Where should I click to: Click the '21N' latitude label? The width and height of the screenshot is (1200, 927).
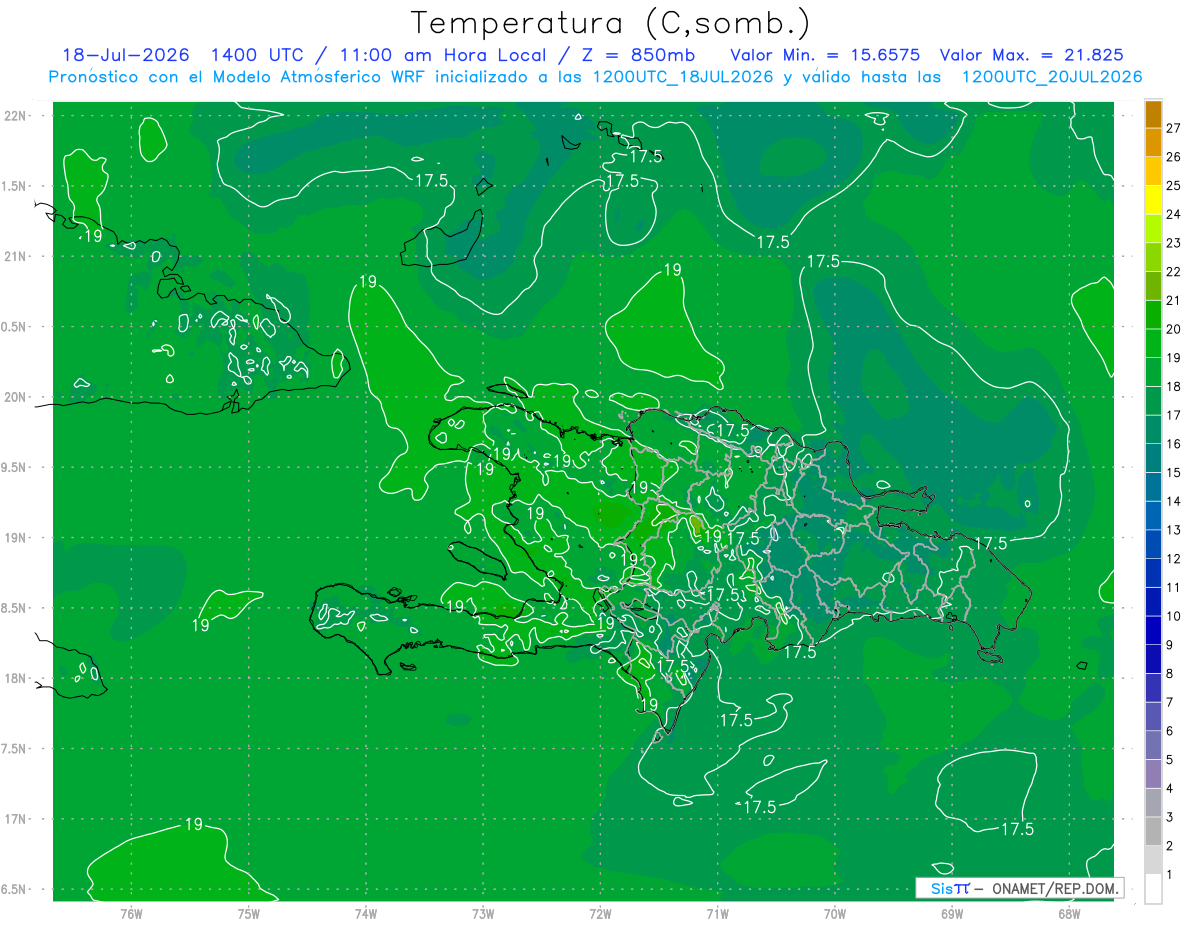17,256
